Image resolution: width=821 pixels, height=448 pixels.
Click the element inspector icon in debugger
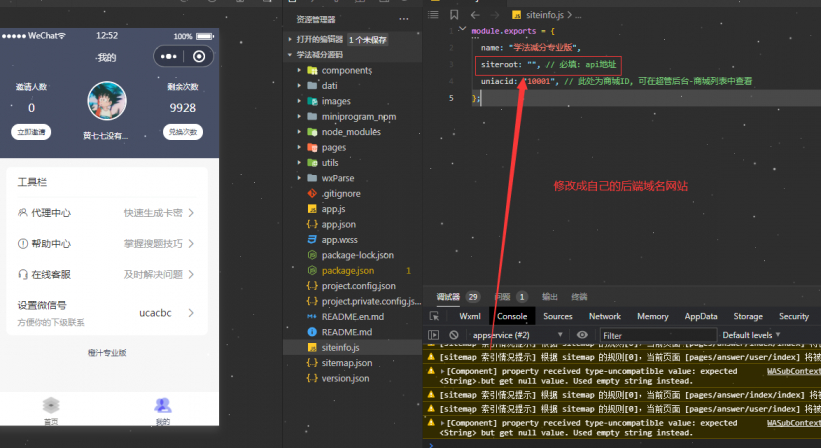click(434, 316)
